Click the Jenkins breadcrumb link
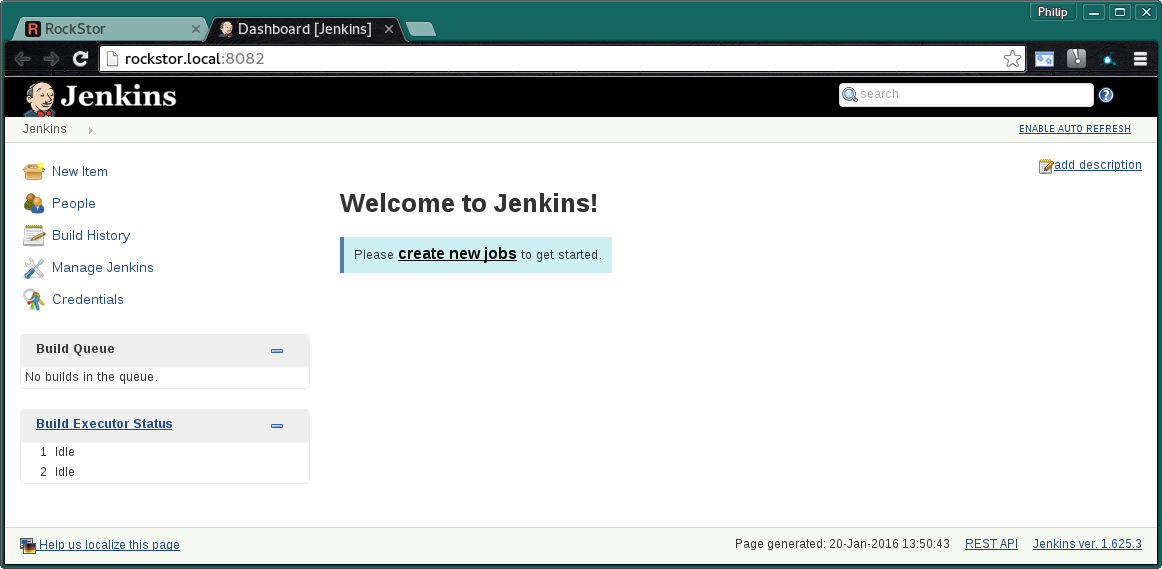This screenshot has height=569, width=1162. point(44,129)
